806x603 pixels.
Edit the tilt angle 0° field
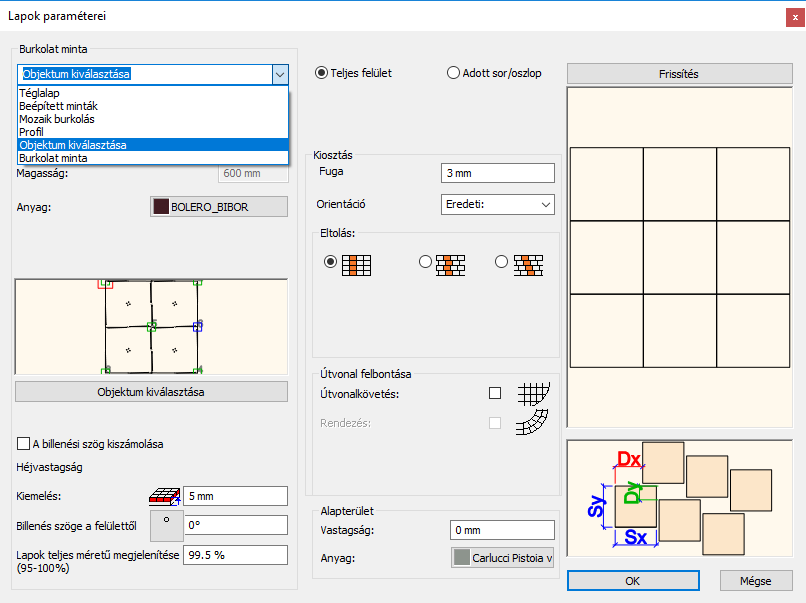236,525
